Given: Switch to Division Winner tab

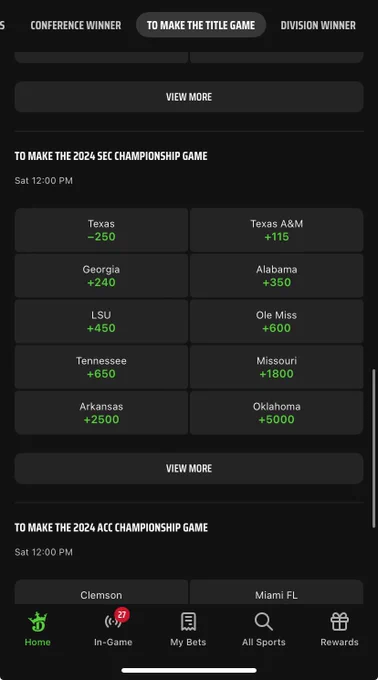Looking at the screenshot, I should click(x=318, y=25).
